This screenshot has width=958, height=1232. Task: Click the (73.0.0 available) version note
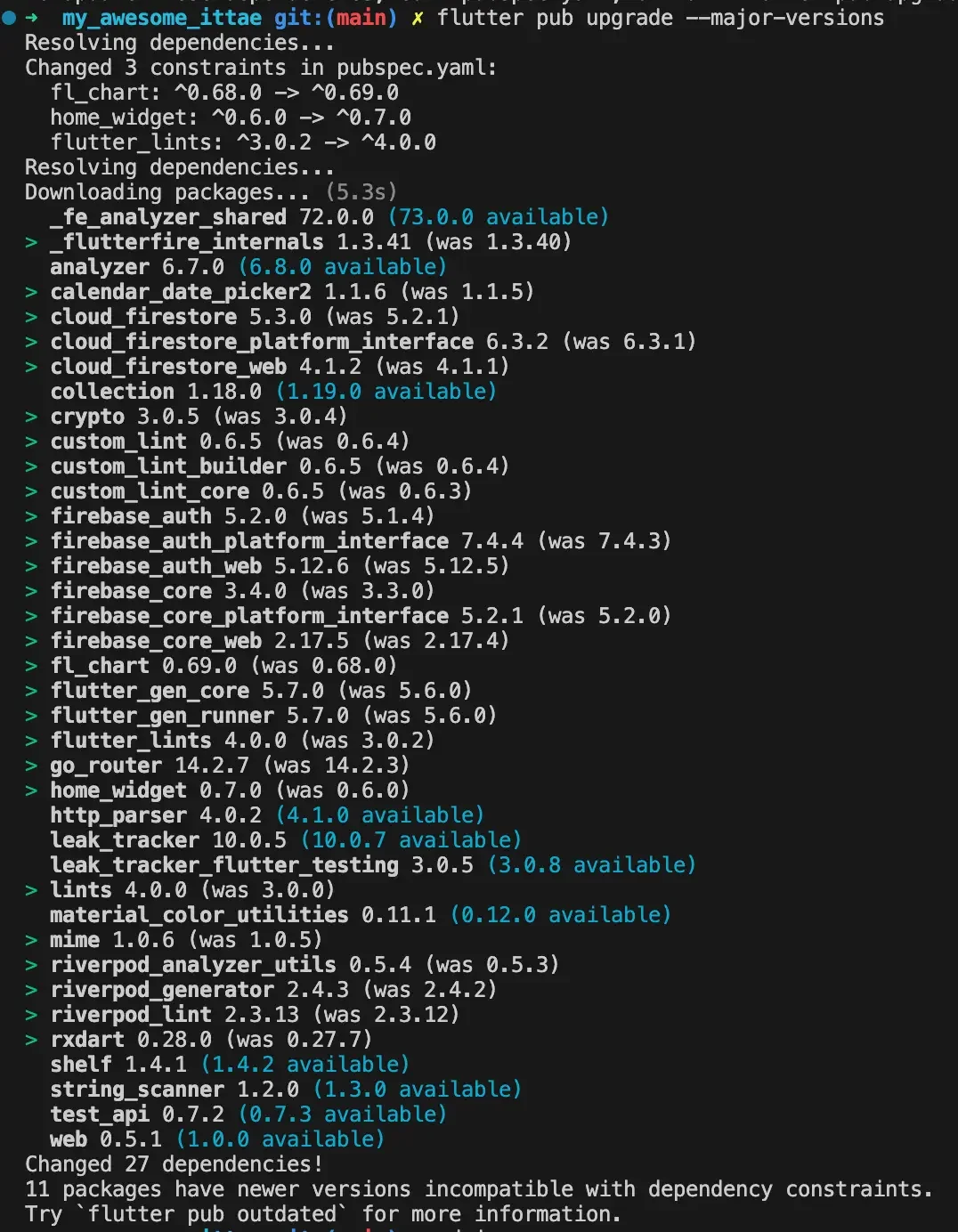tap(499, 217)
